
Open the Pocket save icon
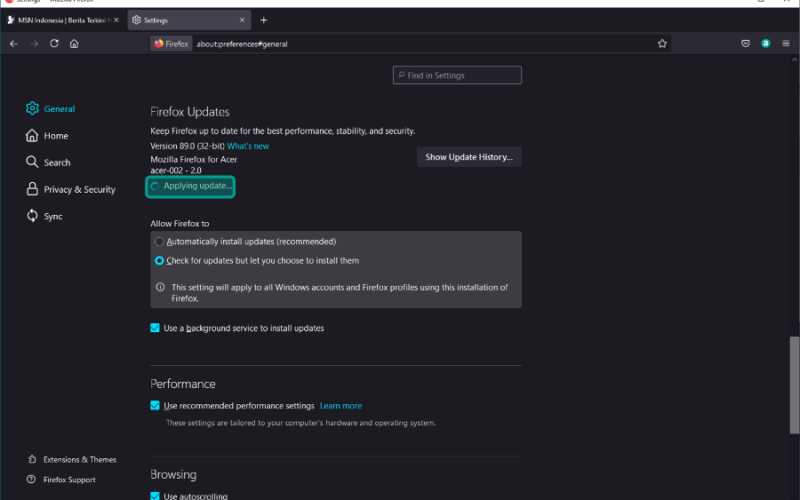coord(745,44)
